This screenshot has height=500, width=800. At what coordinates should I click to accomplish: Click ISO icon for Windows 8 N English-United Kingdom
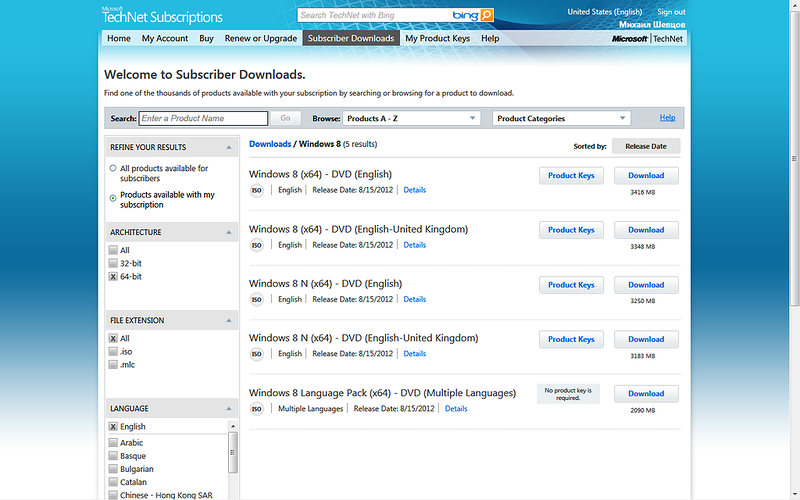(x=257, y=354)
